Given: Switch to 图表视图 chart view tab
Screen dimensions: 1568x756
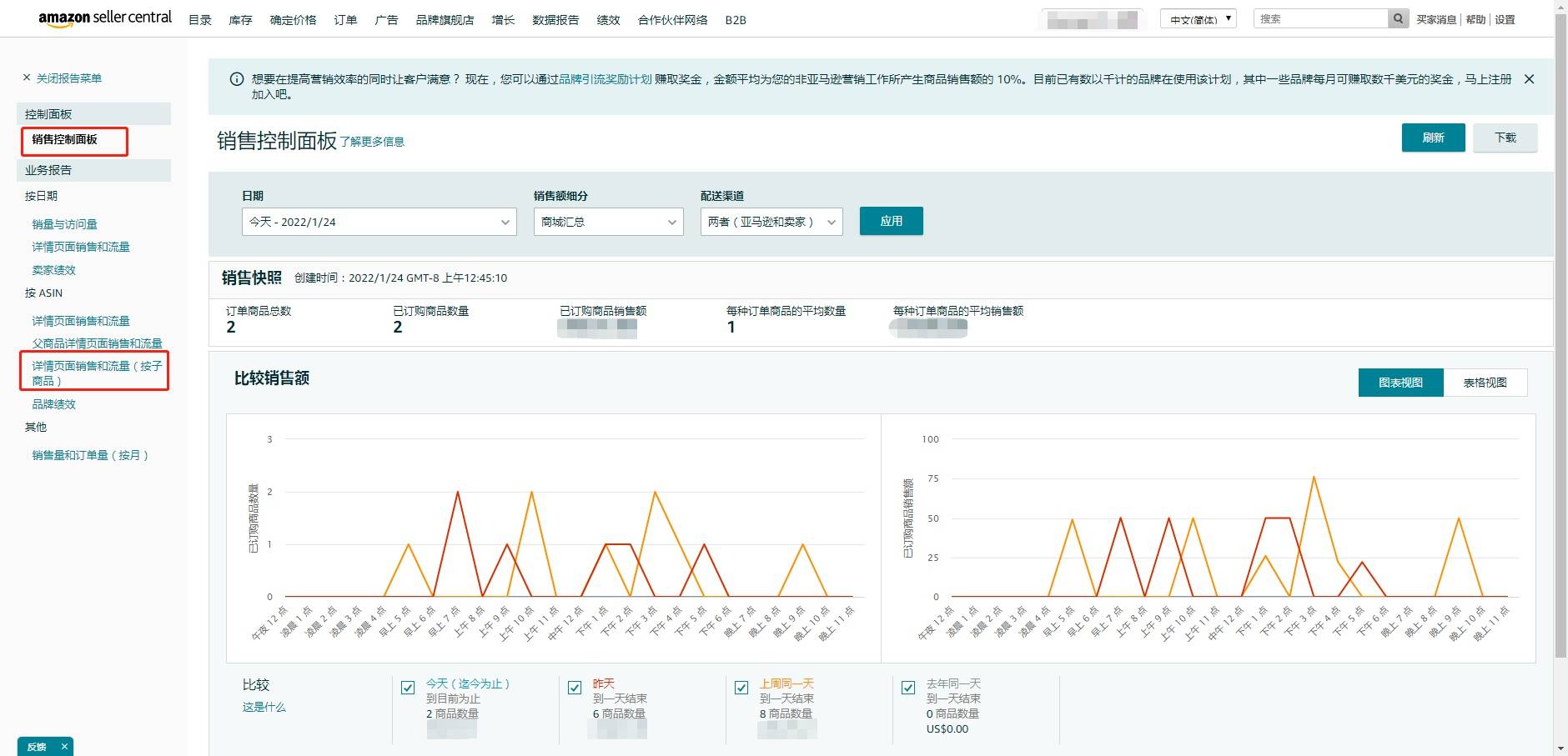Looking at the screenshot, I should 1400,383.
